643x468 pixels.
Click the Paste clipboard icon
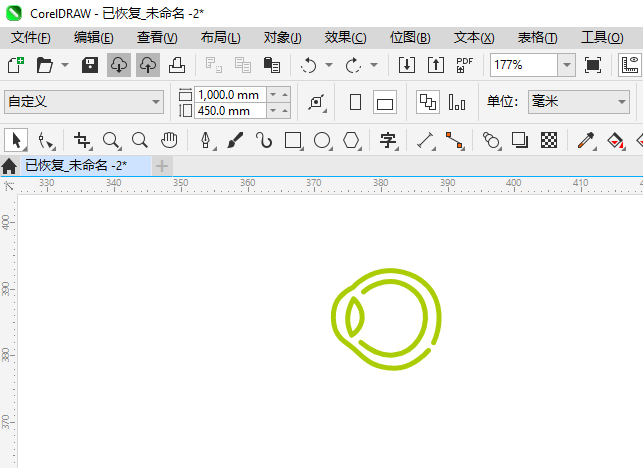click(272, 65)
